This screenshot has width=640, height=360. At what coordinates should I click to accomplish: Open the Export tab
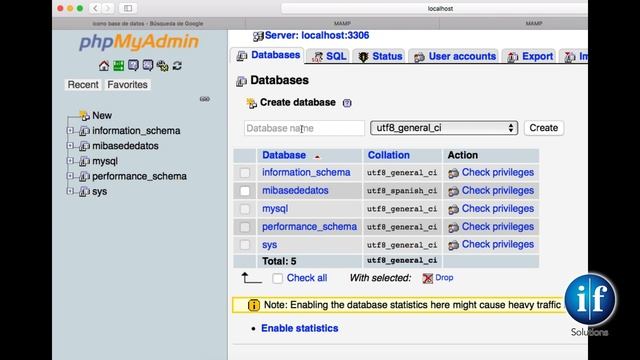[529, 56]
